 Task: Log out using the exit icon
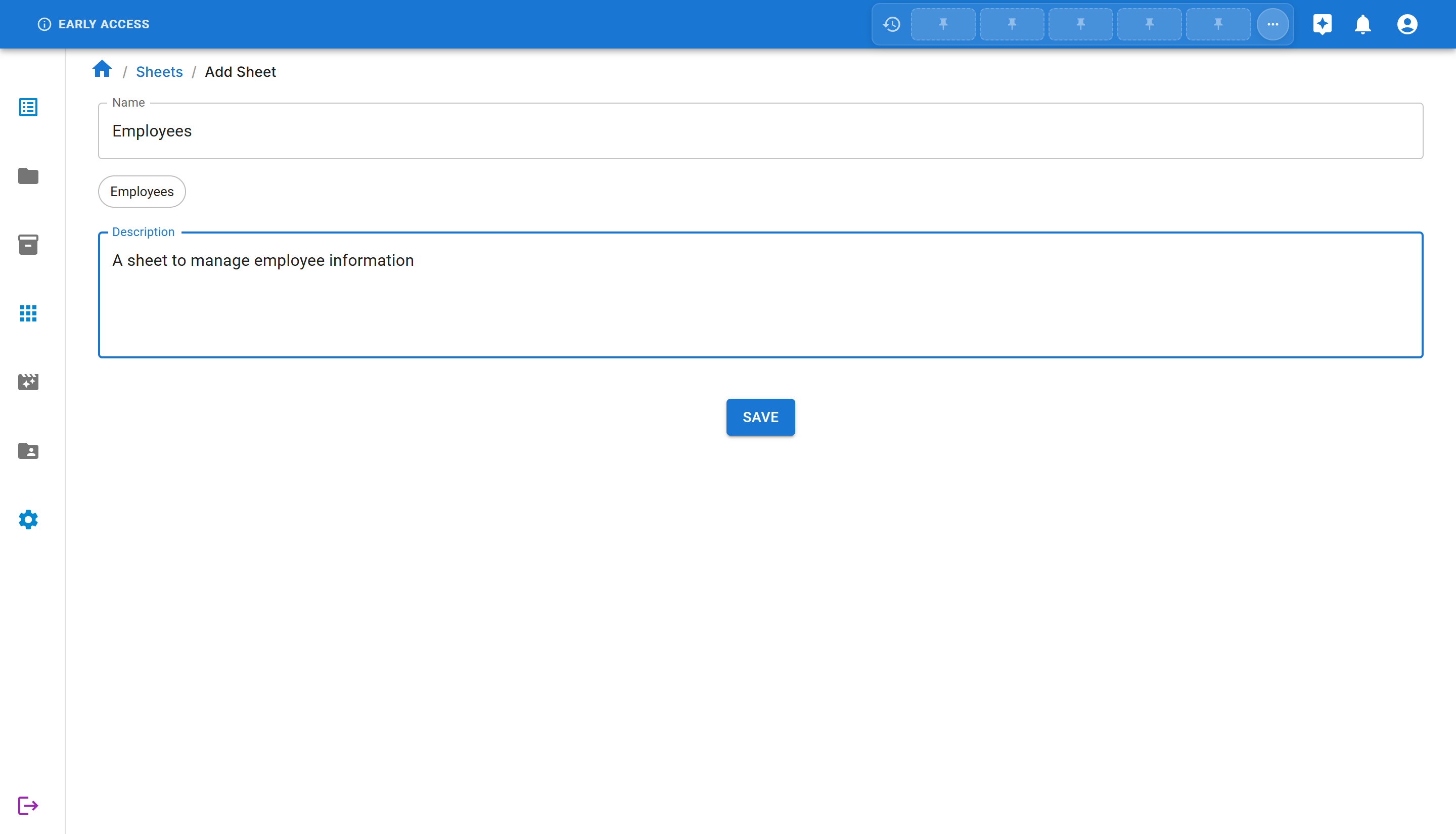[27, 805]
